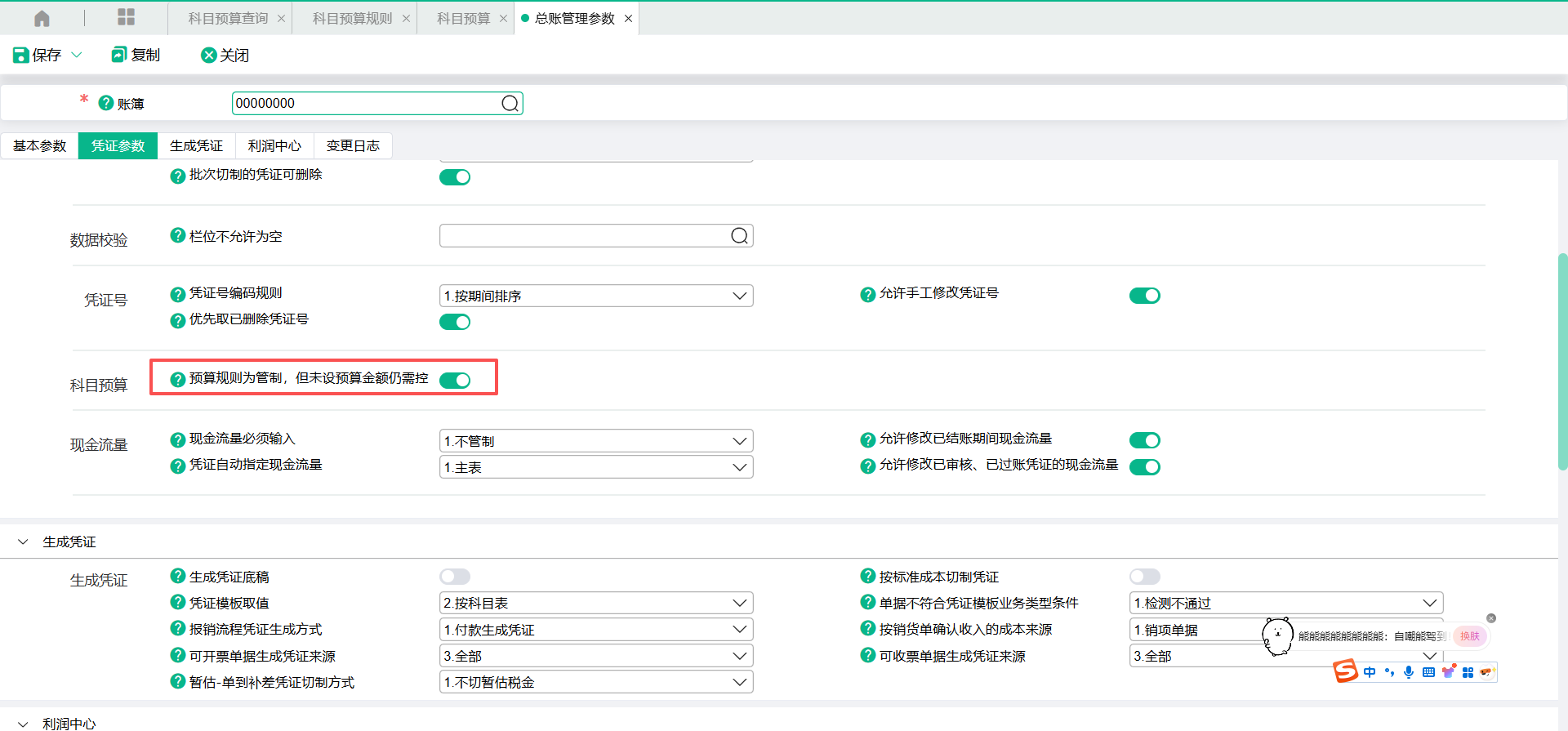The height and width of the screenshot is (731, 1568).
Task: Toggle off 允许手工修改凭证号
Action: [1144, 296]
